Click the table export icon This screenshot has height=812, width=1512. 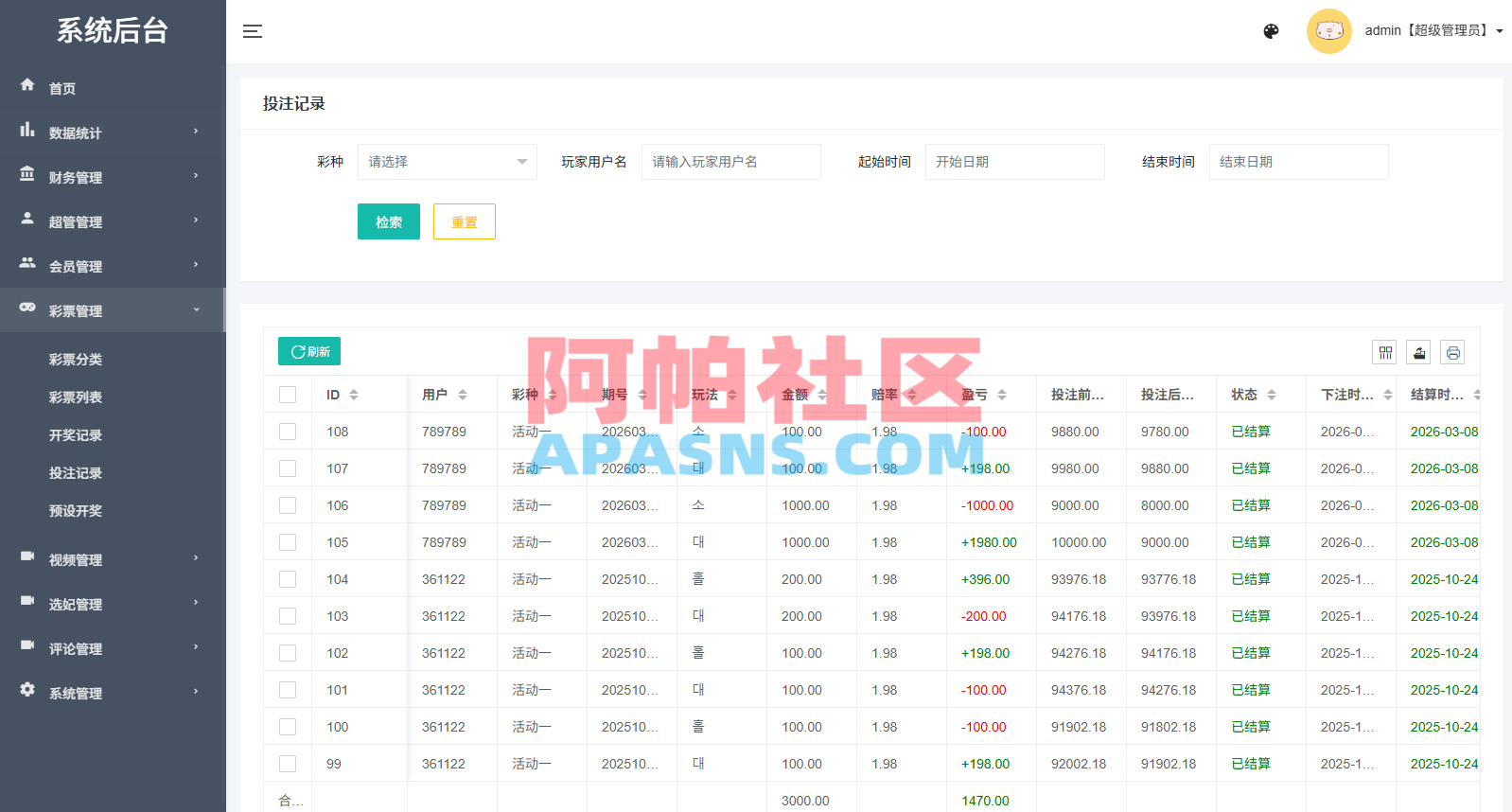1418,353
